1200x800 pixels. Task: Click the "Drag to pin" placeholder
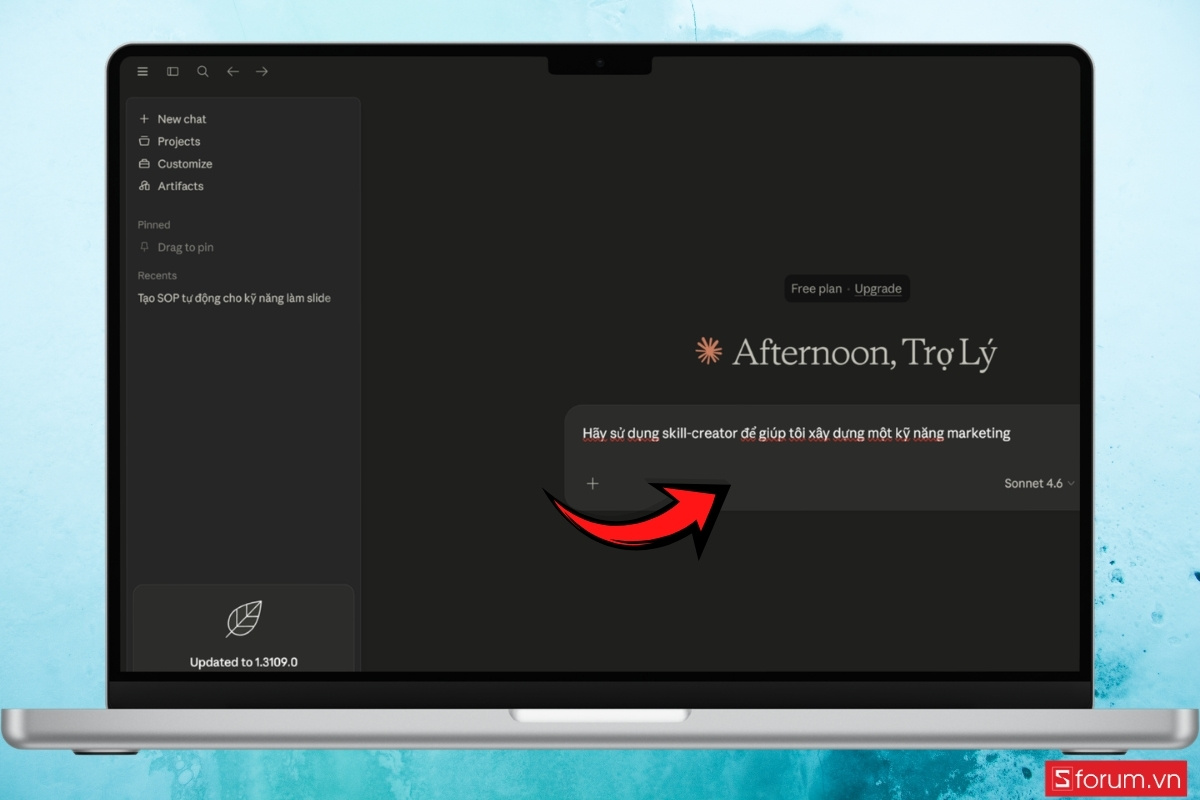pyautogui.click(x=186, y=247)
